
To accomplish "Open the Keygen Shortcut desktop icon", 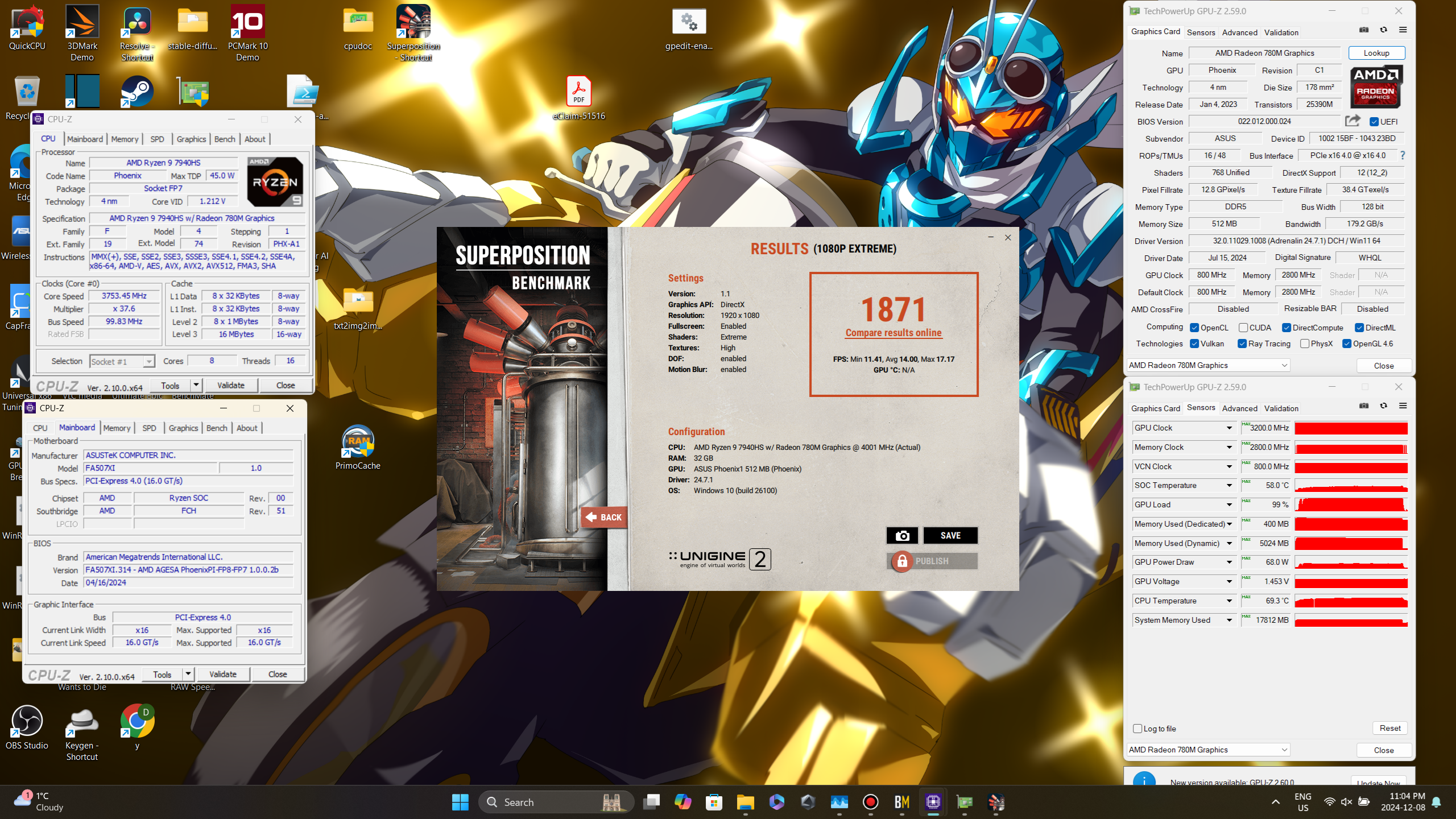I will (82, 734).
